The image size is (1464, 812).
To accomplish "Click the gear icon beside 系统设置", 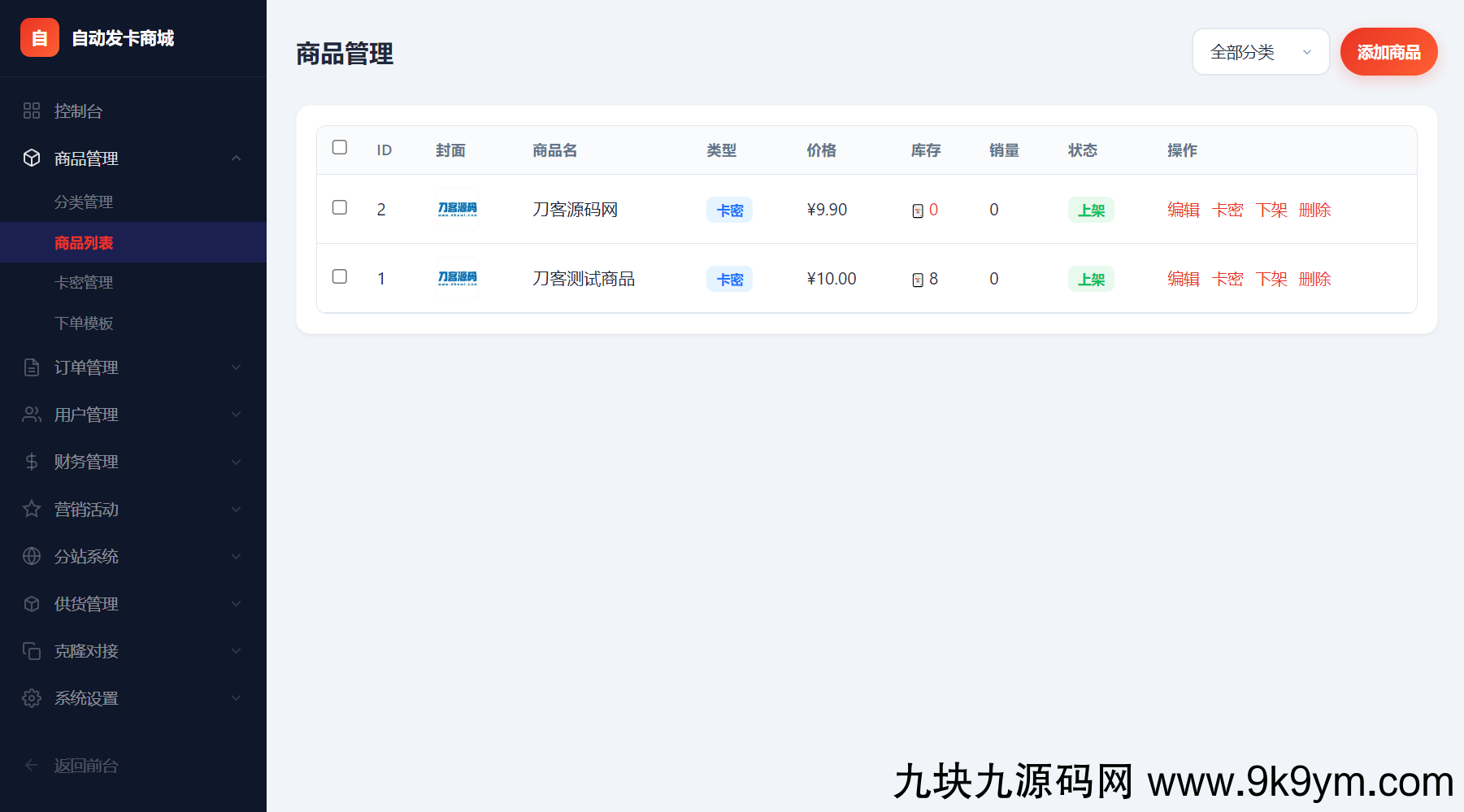I will point(32,698).
